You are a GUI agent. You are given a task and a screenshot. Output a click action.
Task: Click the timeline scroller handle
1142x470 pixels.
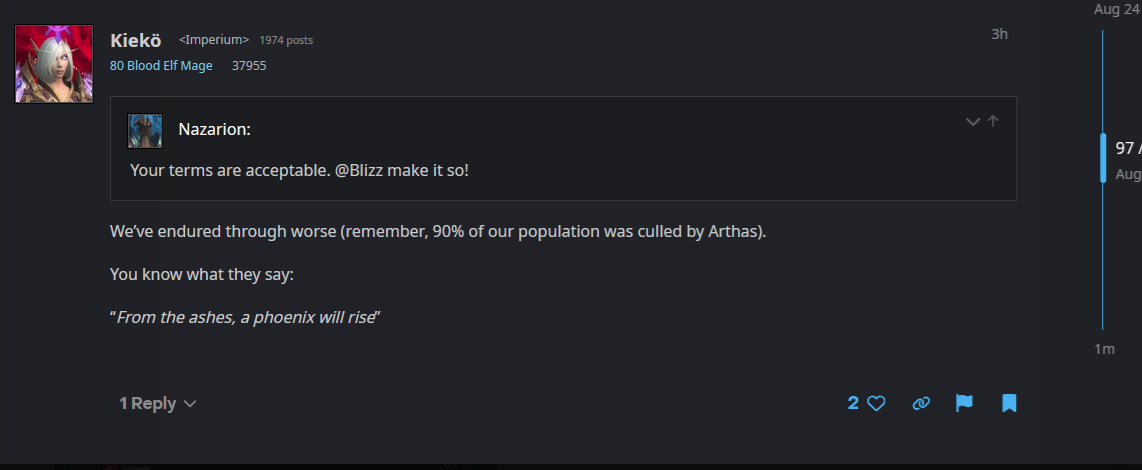[1103, 158]
